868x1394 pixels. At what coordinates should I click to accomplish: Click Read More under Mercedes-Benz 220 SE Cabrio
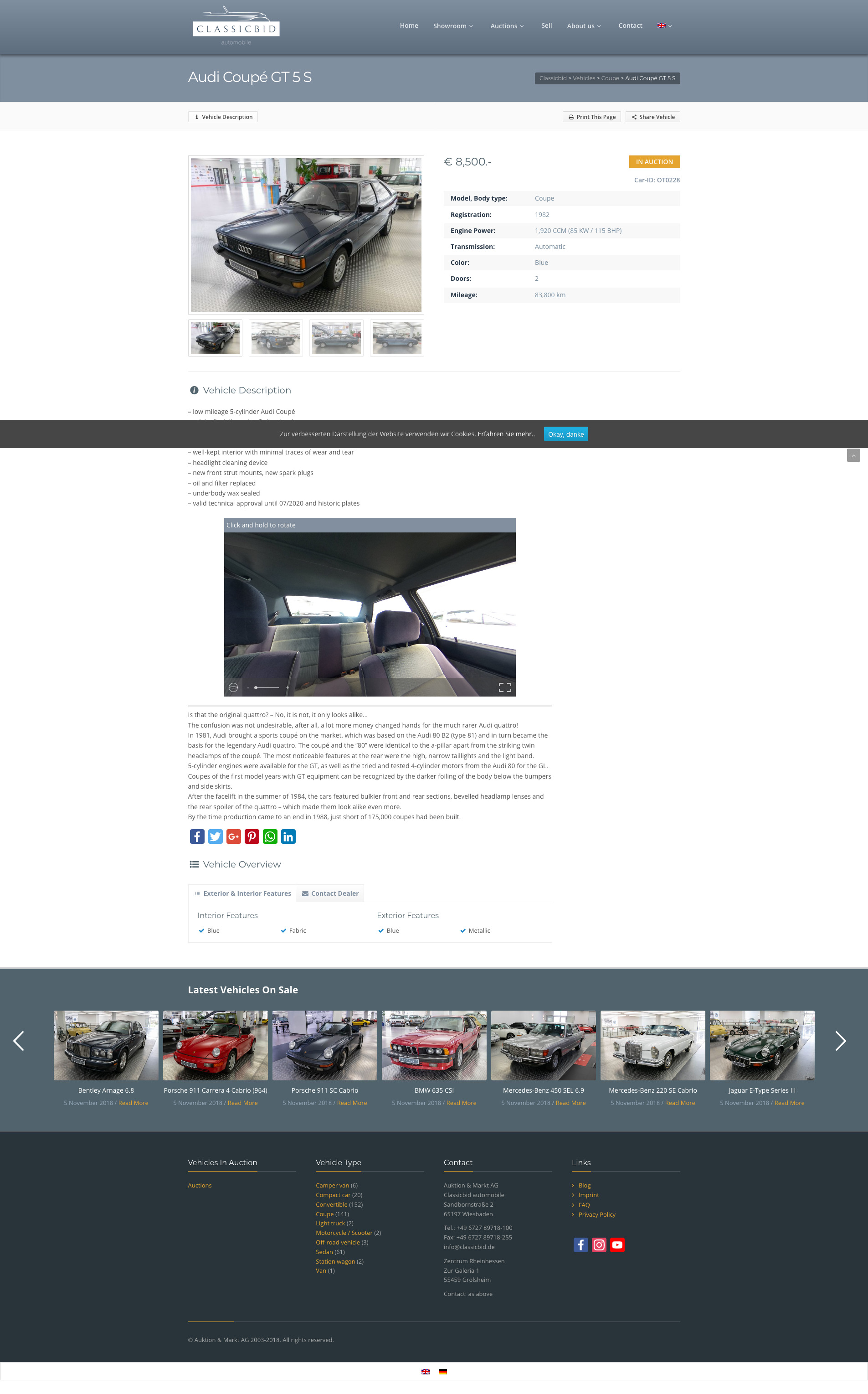pyautogui.click(x=680, y=1103)
